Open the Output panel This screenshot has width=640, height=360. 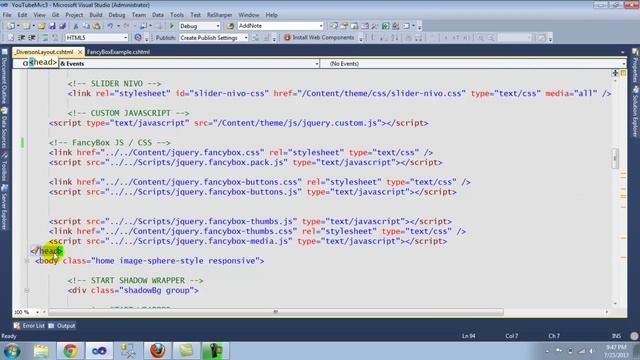[x=62, y=326]
